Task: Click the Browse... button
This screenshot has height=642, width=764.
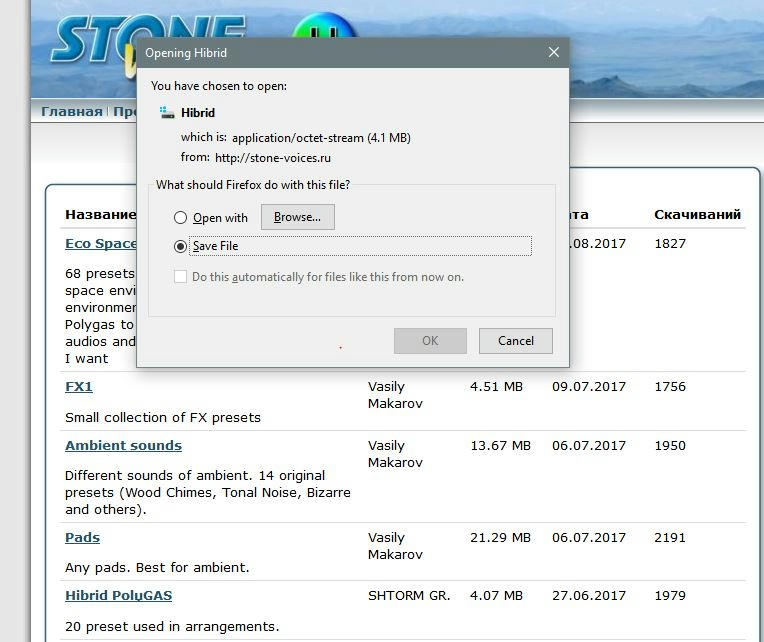Action: point(298,217)
